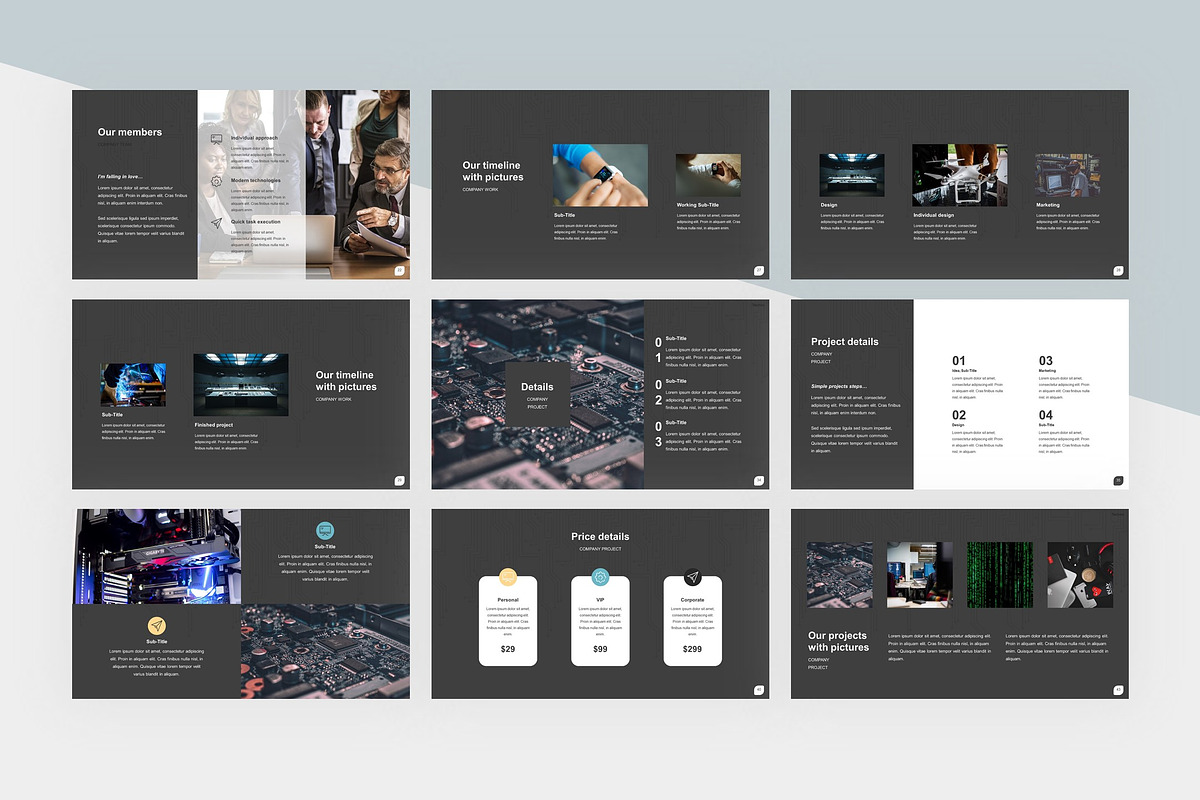1200x800 pixels.
Task: Click the page badge on the Individual design slide
Action: coord(1118,270)
